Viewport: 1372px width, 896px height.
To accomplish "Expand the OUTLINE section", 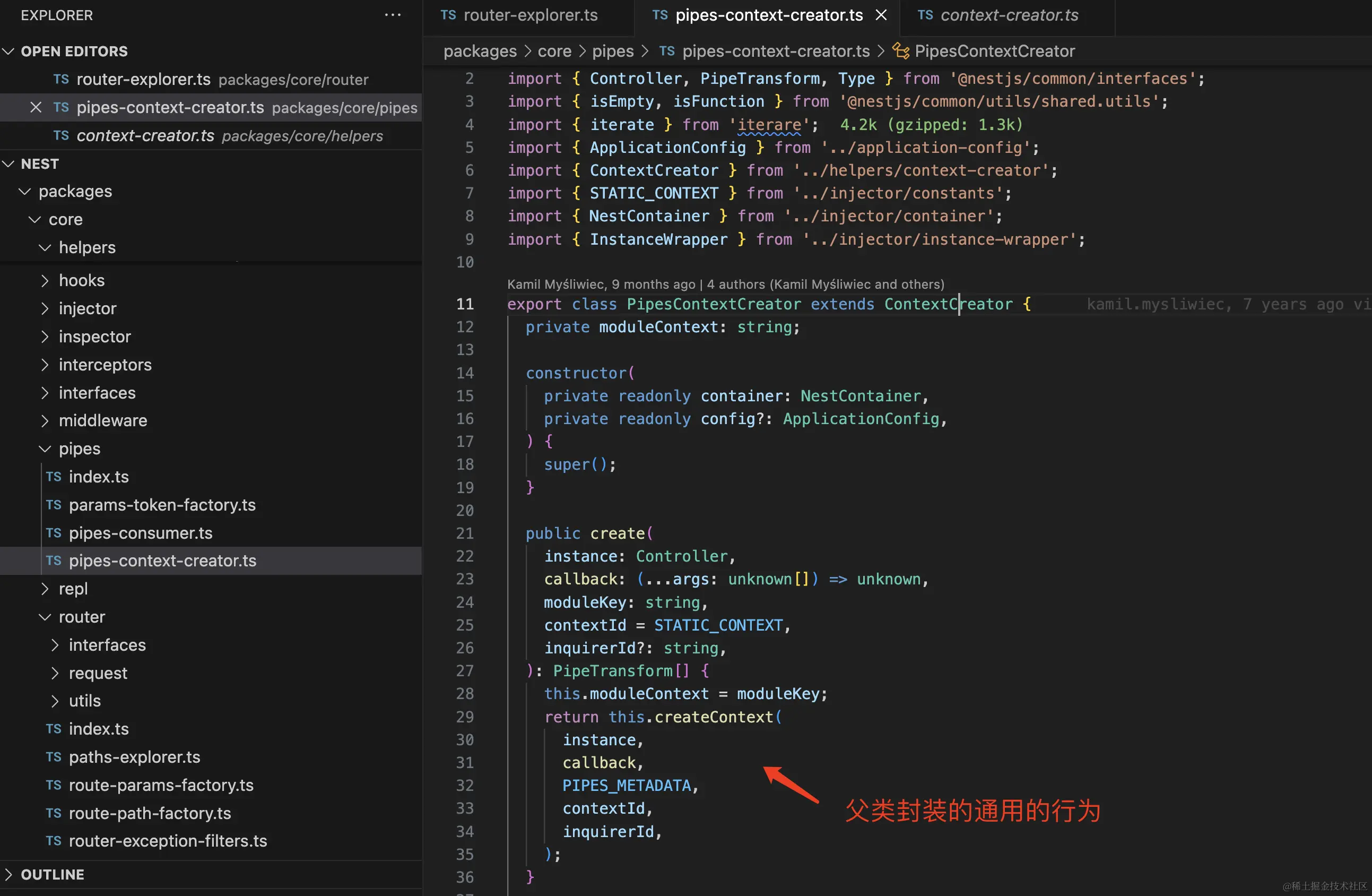I will tap(8, 874).
